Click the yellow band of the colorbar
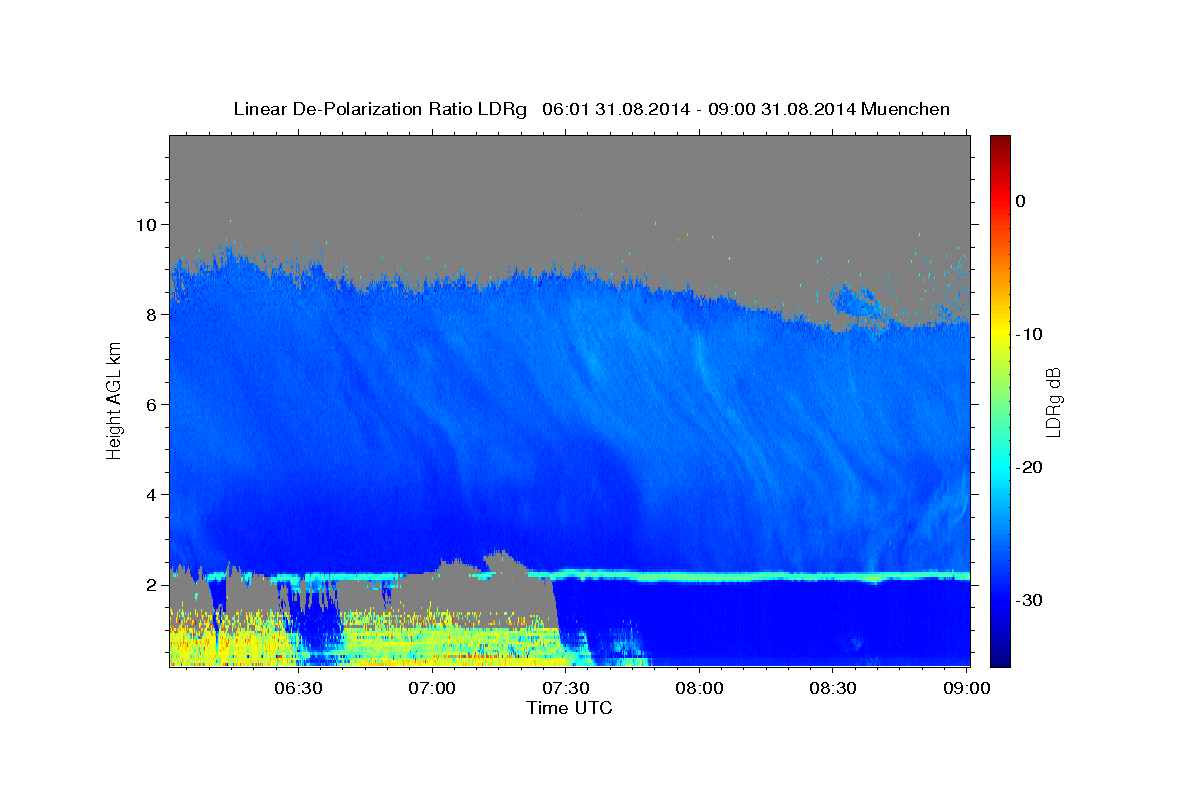This screenshot has height=800, width=1200. click(x=1000, y=330)
